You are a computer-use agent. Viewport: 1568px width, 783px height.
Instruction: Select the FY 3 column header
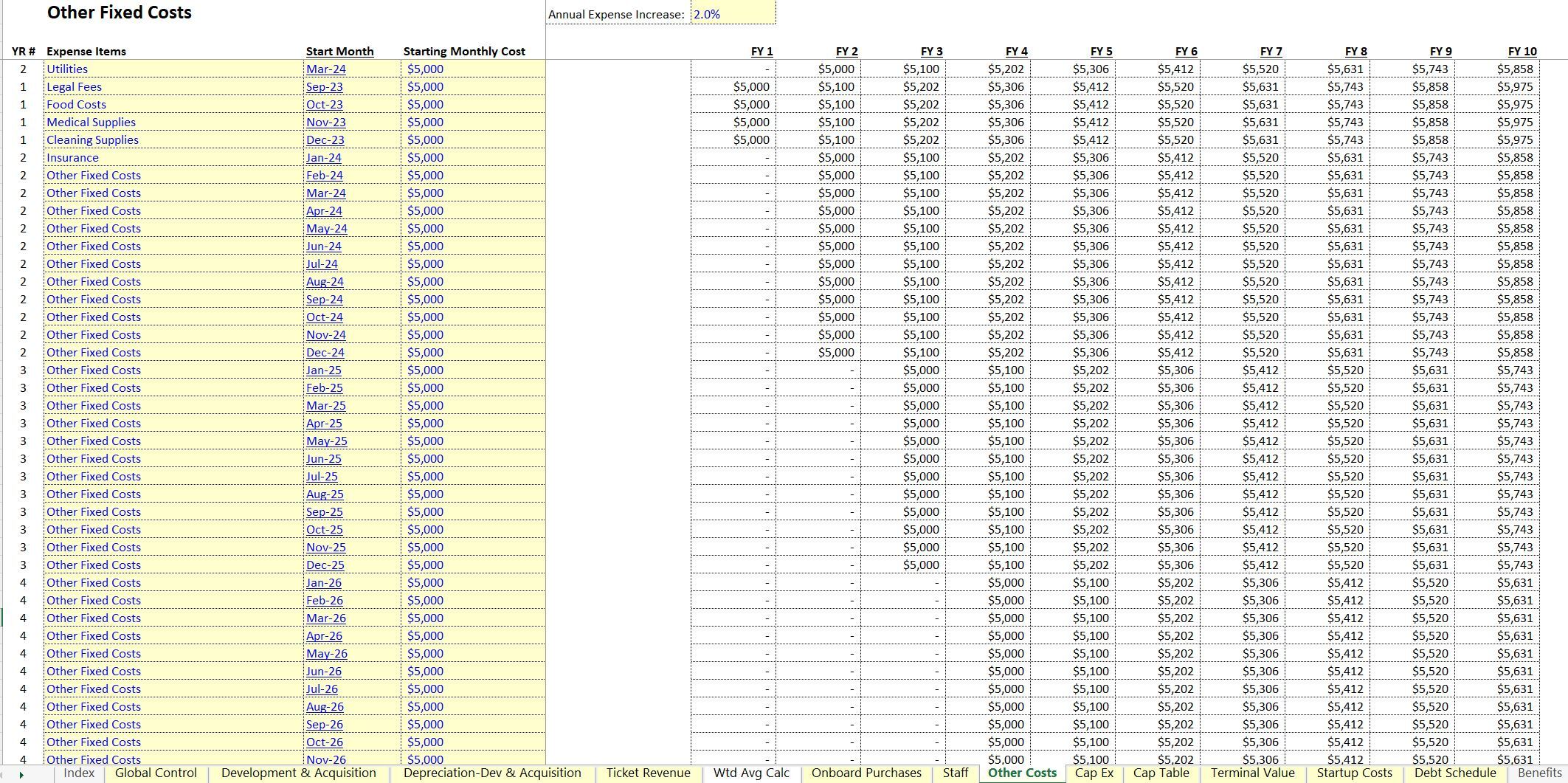pyautogui.click(x=931, y=51)
